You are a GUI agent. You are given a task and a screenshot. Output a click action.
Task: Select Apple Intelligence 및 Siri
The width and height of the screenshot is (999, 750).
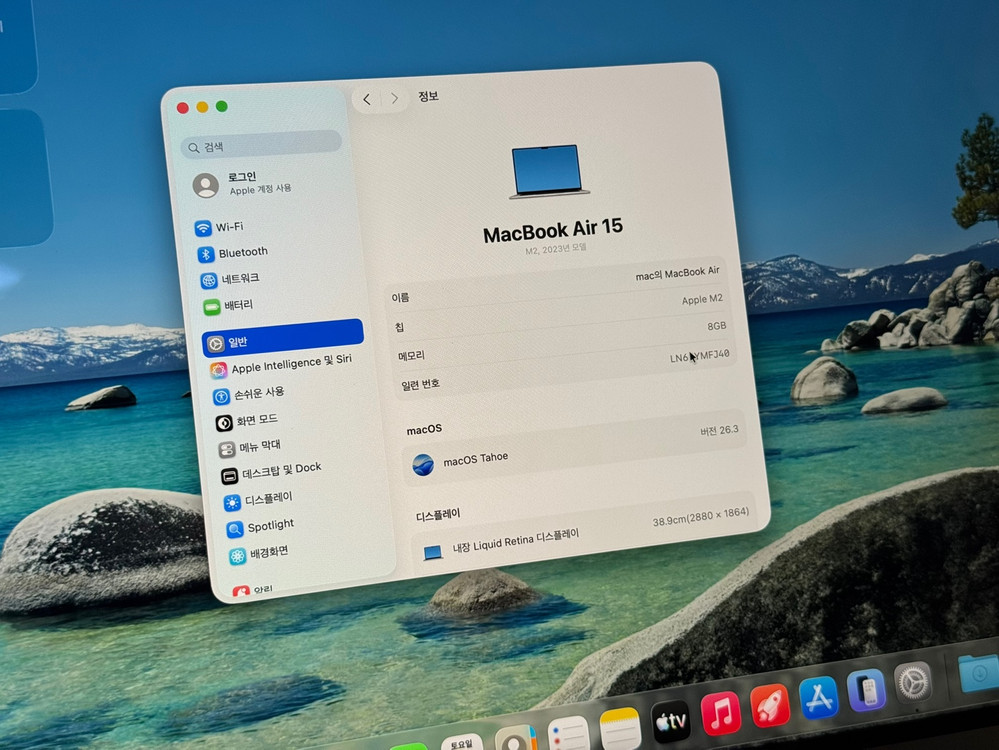290,367
